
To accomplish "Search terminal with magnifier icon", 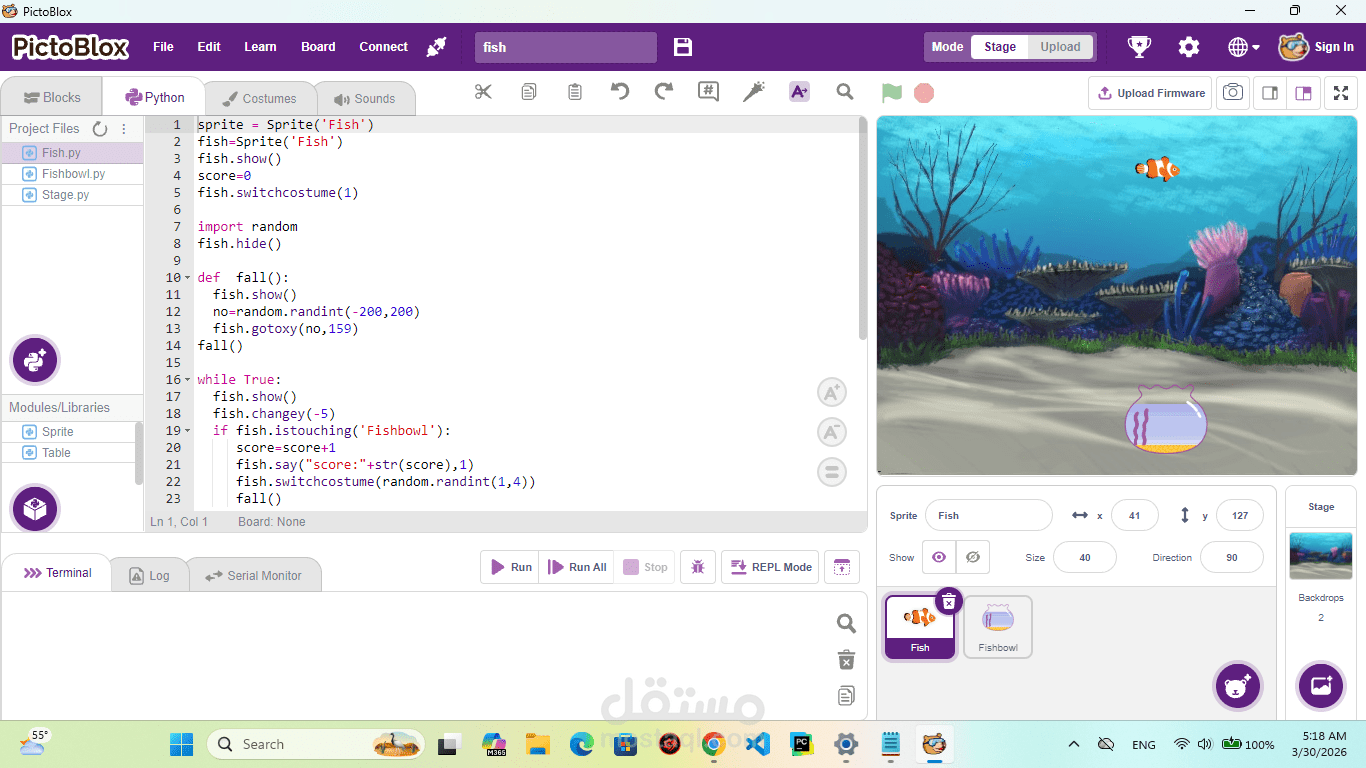I will [x=846, y=624].
